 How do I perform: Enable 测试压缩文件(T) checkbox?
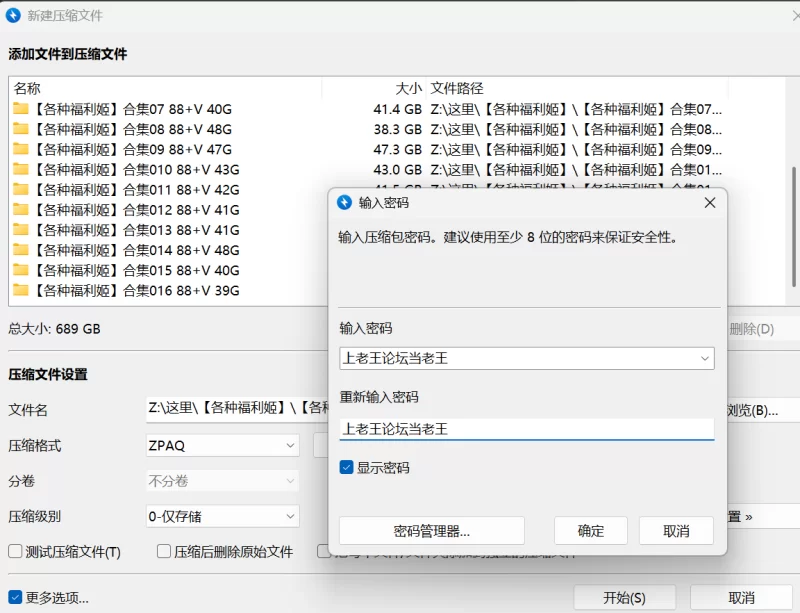point(15,552)
